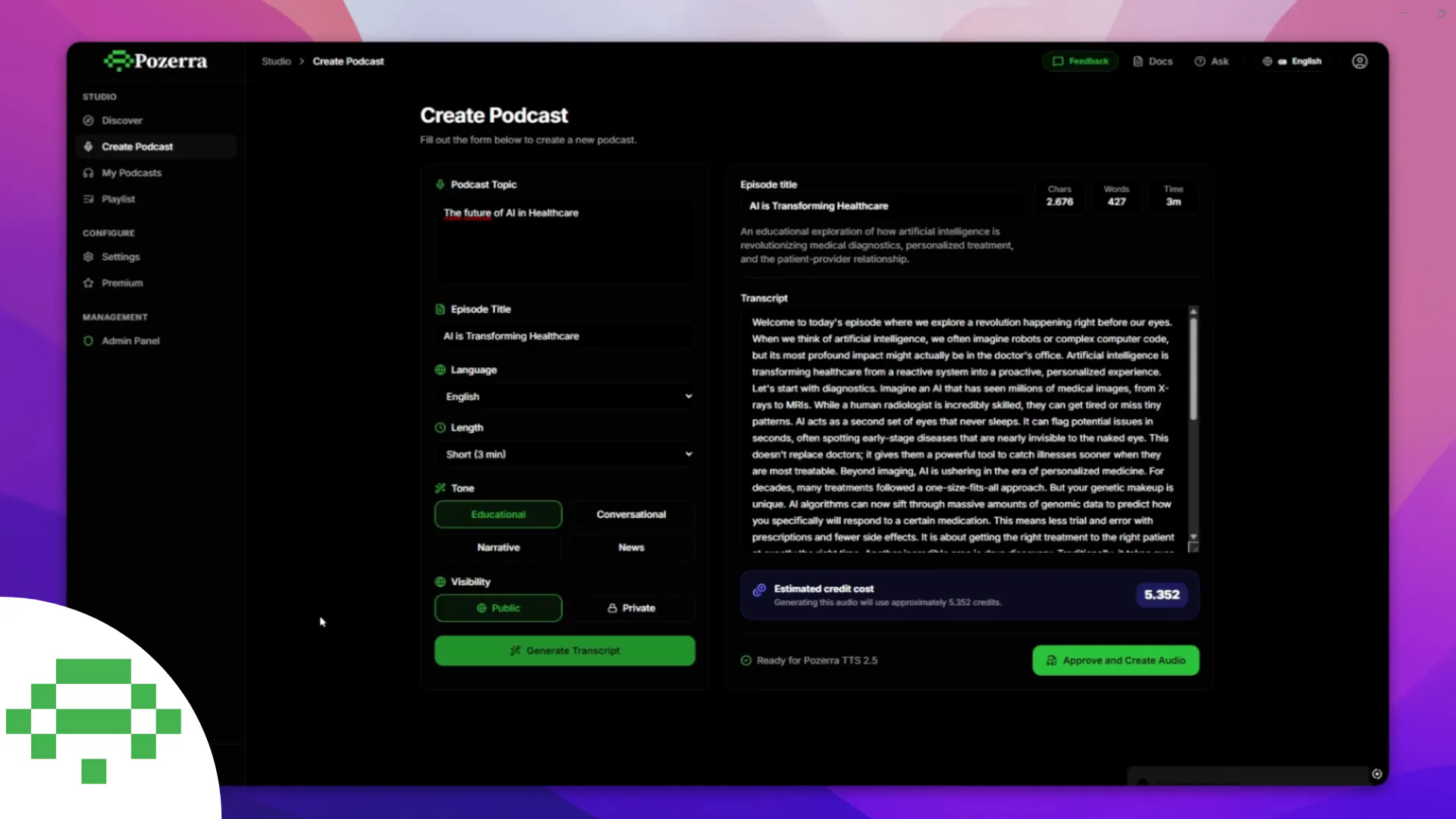Click the Ask help button
Viewport: 1456px width, 819px height.
(x=1212, y=61)
